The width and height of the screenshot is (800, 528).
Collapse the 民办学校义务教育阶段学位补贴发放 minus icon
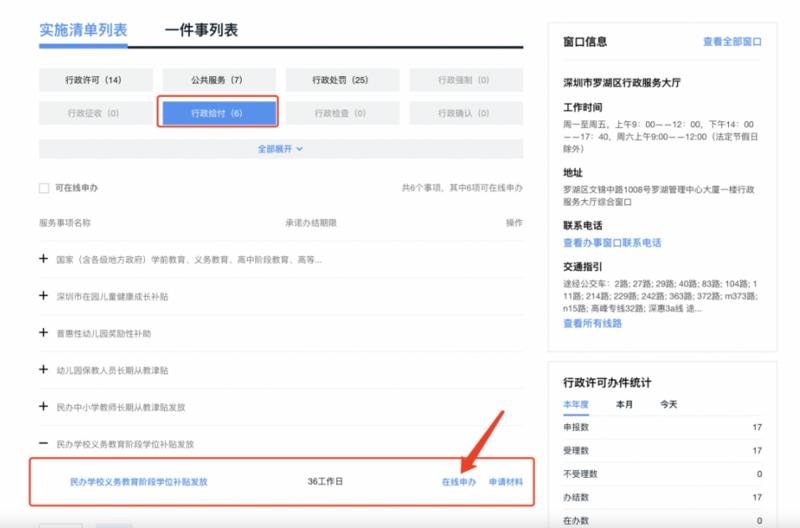point(43,443)
